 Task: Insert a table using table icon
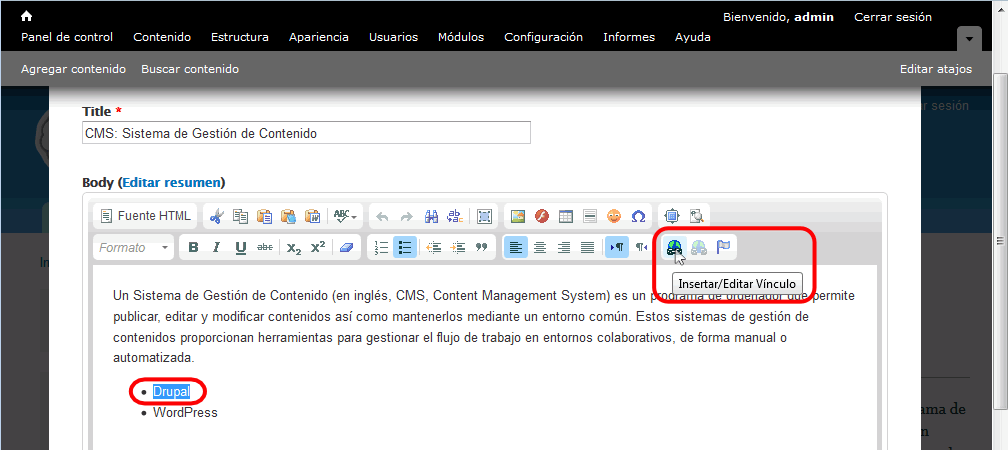coord(566,217)
